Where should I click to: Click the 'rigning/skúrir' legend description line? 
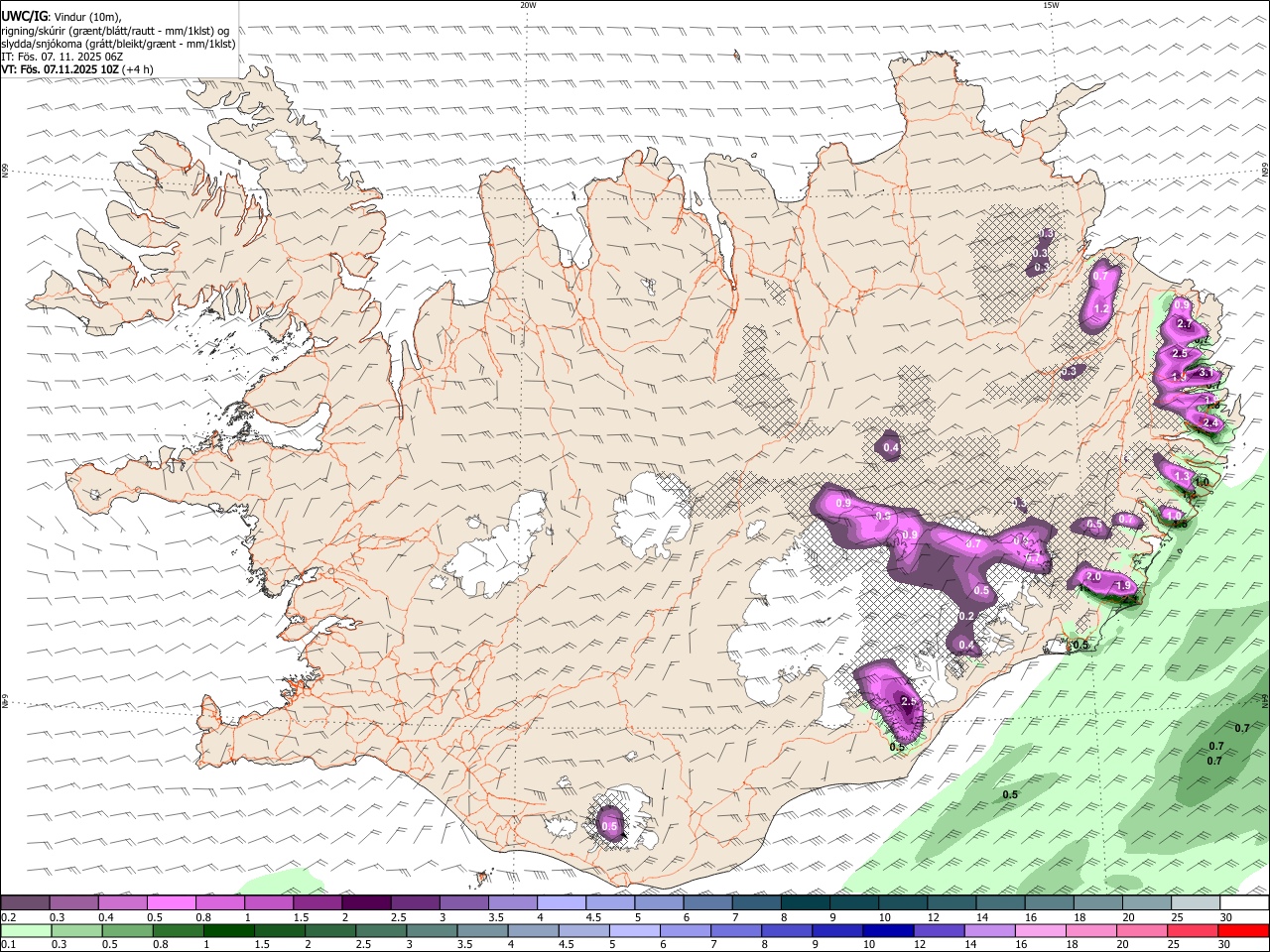pos(114,31)
